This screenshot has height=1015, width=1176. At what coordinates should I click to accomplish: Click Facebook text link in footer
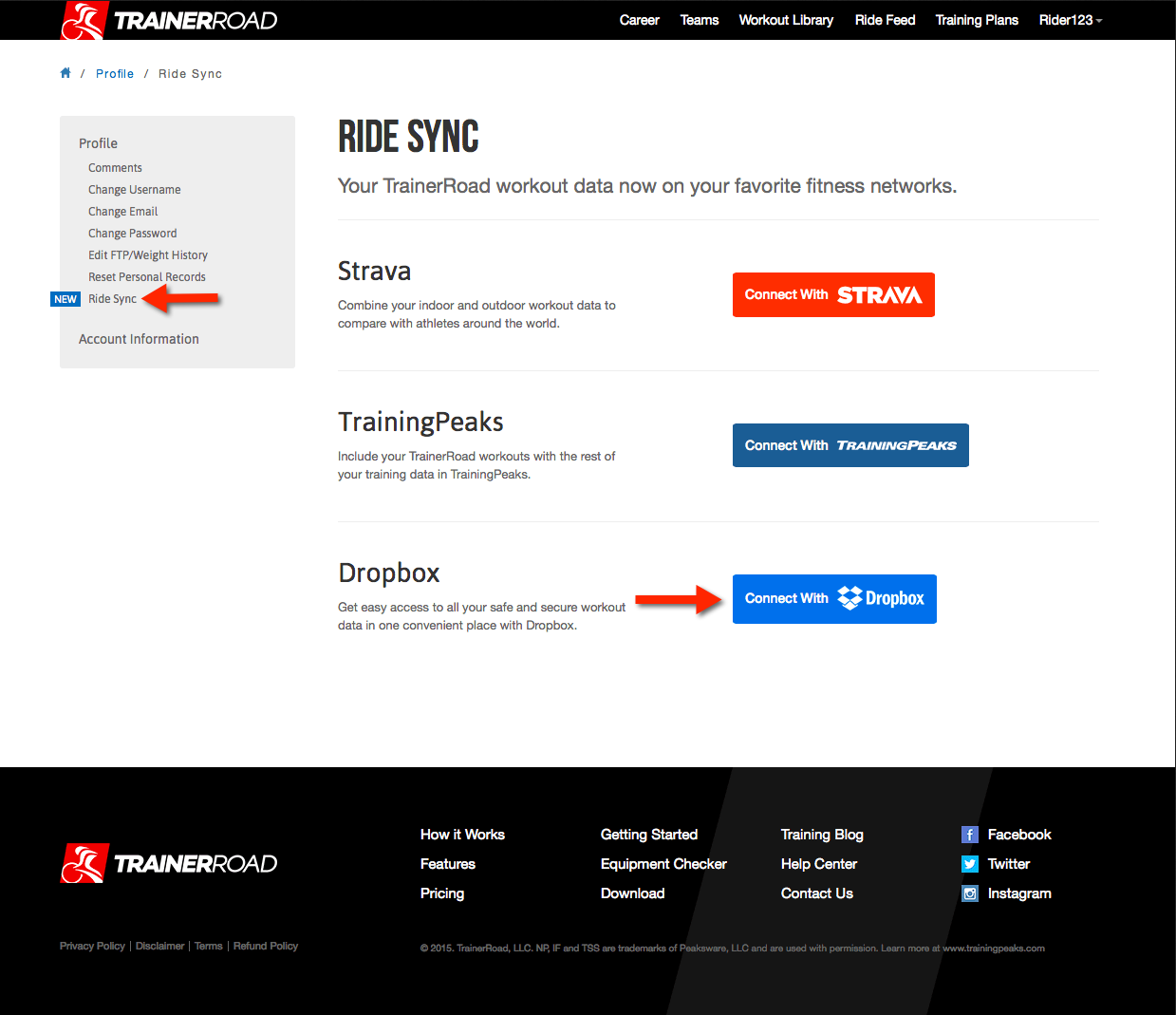point(1019,835)
